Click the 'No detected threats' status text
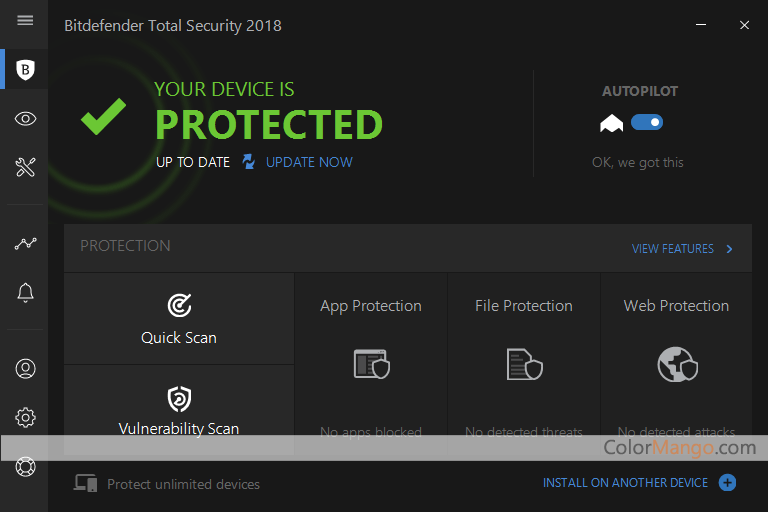 point(524,432)
